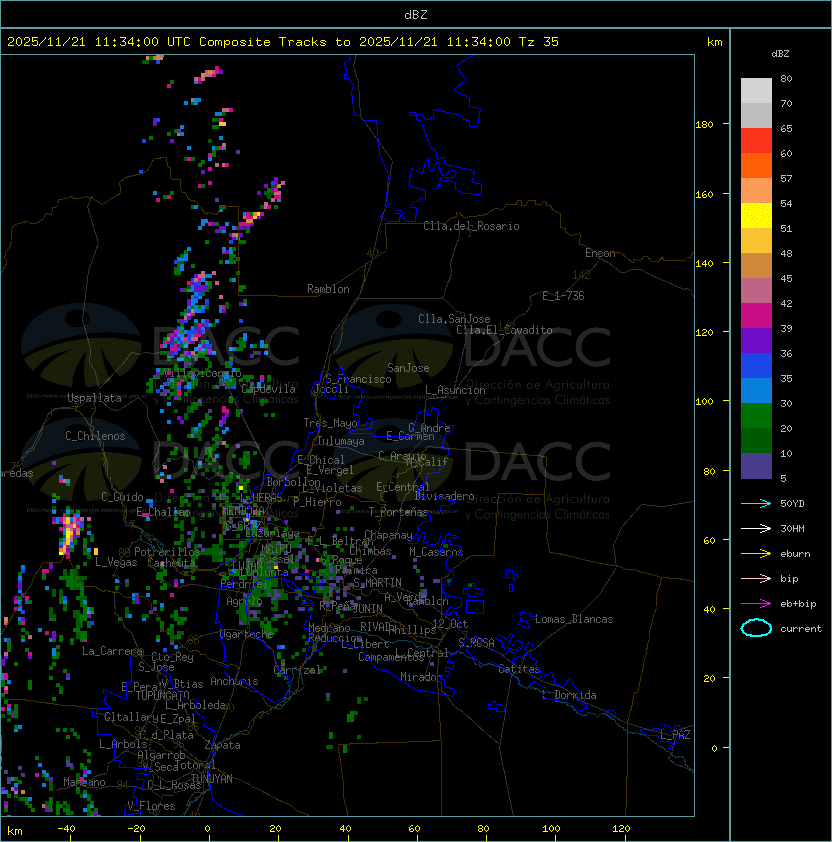This screenshot has width=832, height=842.
Task: Click the 'C_Chilenos' place label
Action: click(95, 436)
